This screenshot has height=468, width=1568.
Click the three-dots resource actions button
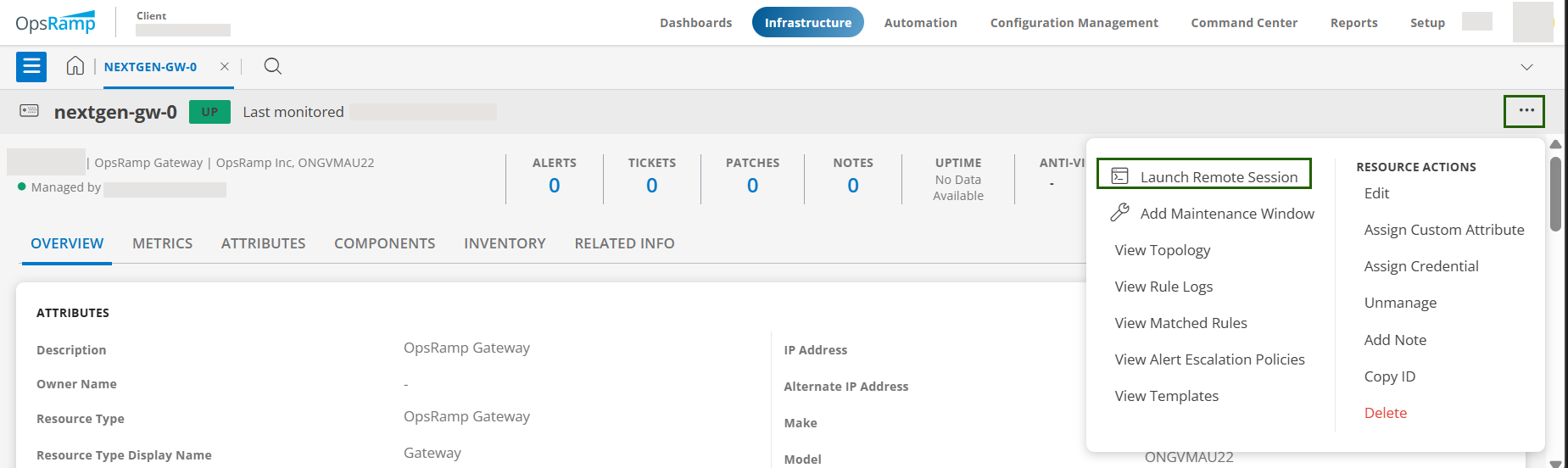(x=1526, y=111)
